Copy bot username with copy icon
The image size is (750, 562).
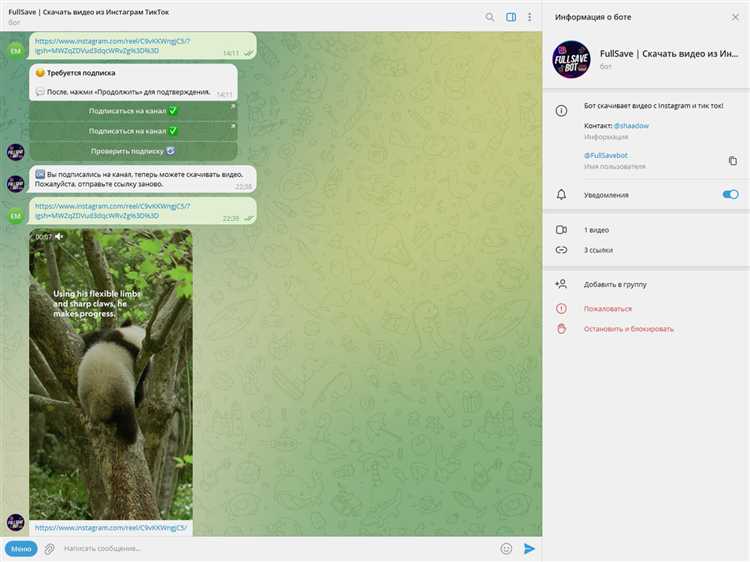(732, 161)
